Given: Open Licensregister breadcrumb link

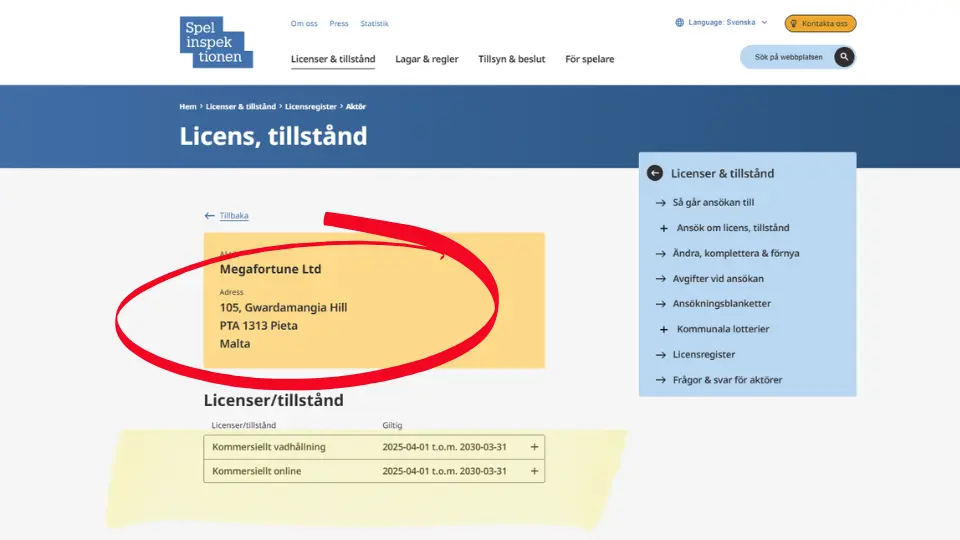Looking at the screenshot, I should pyautogui.click(x=310, y=107).
